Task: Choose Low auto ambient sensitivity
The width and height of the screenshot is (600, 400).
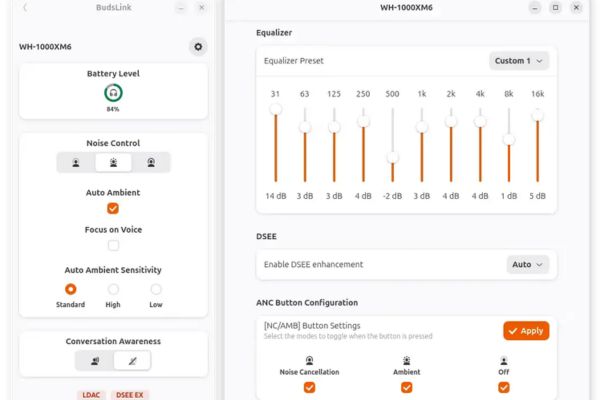Action: point(156,289)
